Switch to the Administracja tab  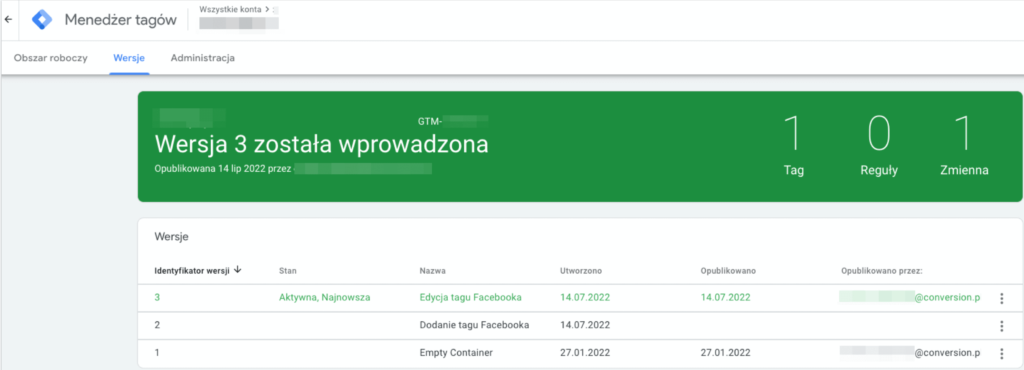click(202, 58)
